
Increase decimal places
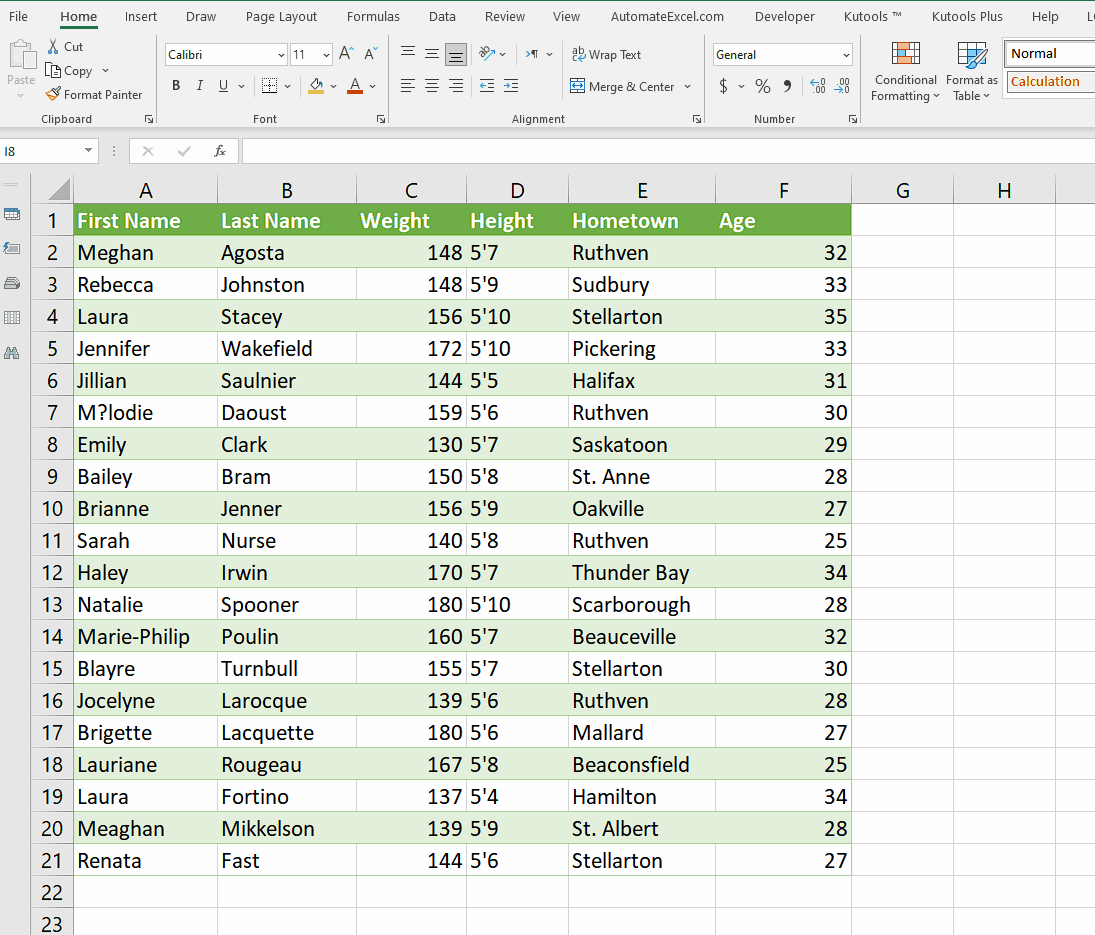820,87
